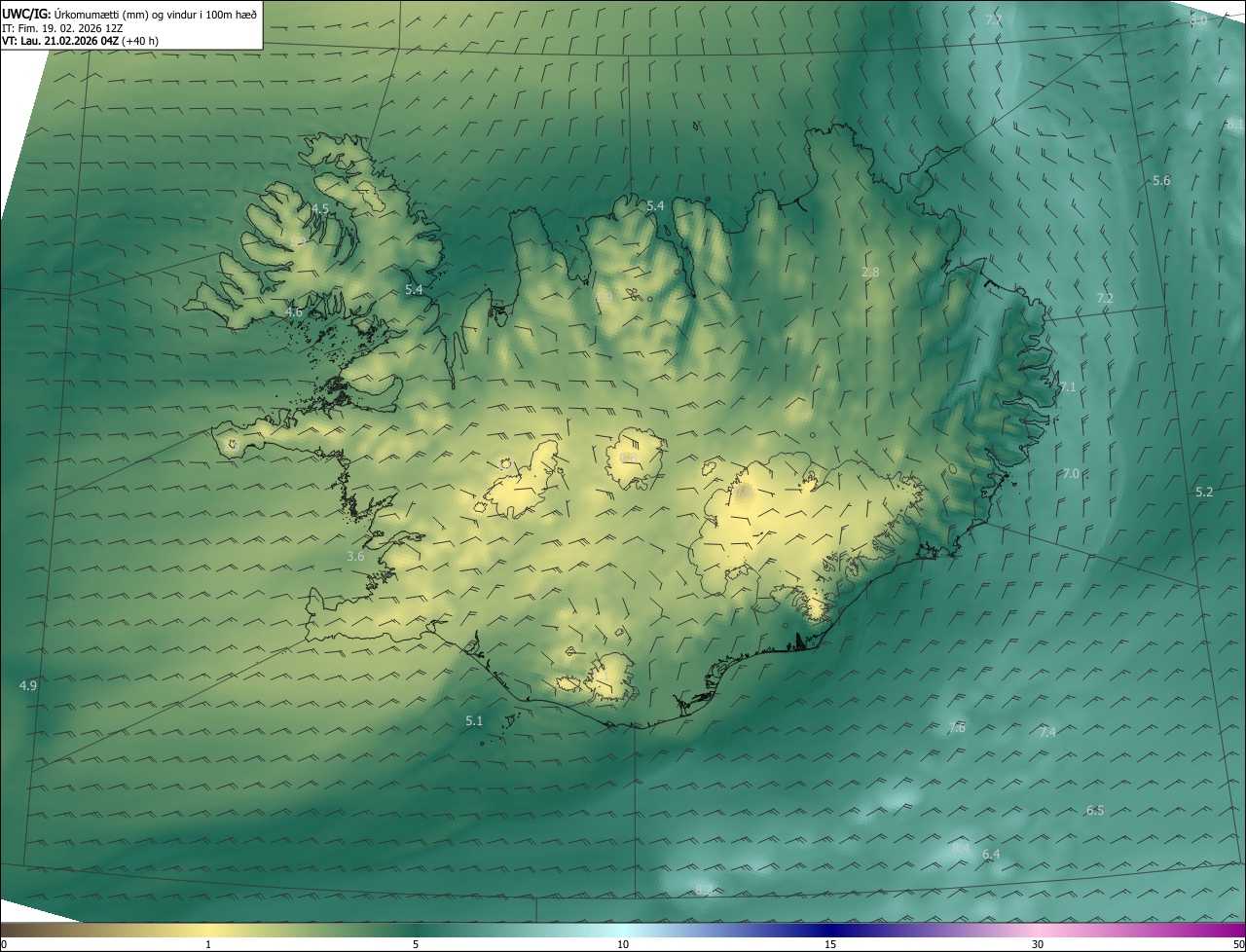1246x952 pixels.
Task: Click the map value label '7.6'
Action: (x=957, y=728)
